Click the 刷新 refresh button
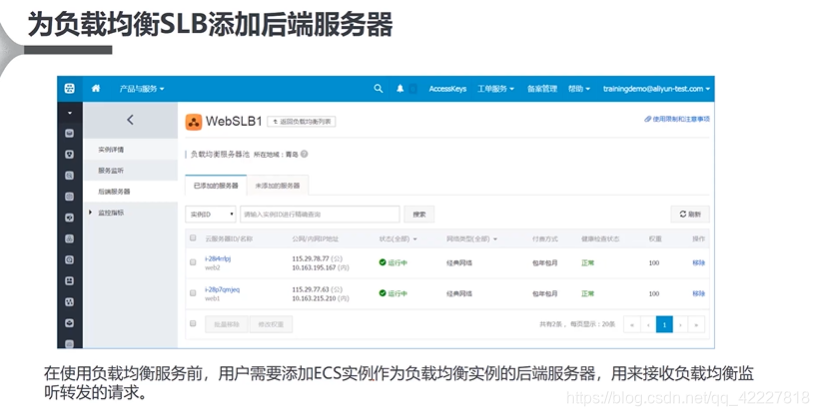Screen dimensions: 819x416 (x=690, y=214)
